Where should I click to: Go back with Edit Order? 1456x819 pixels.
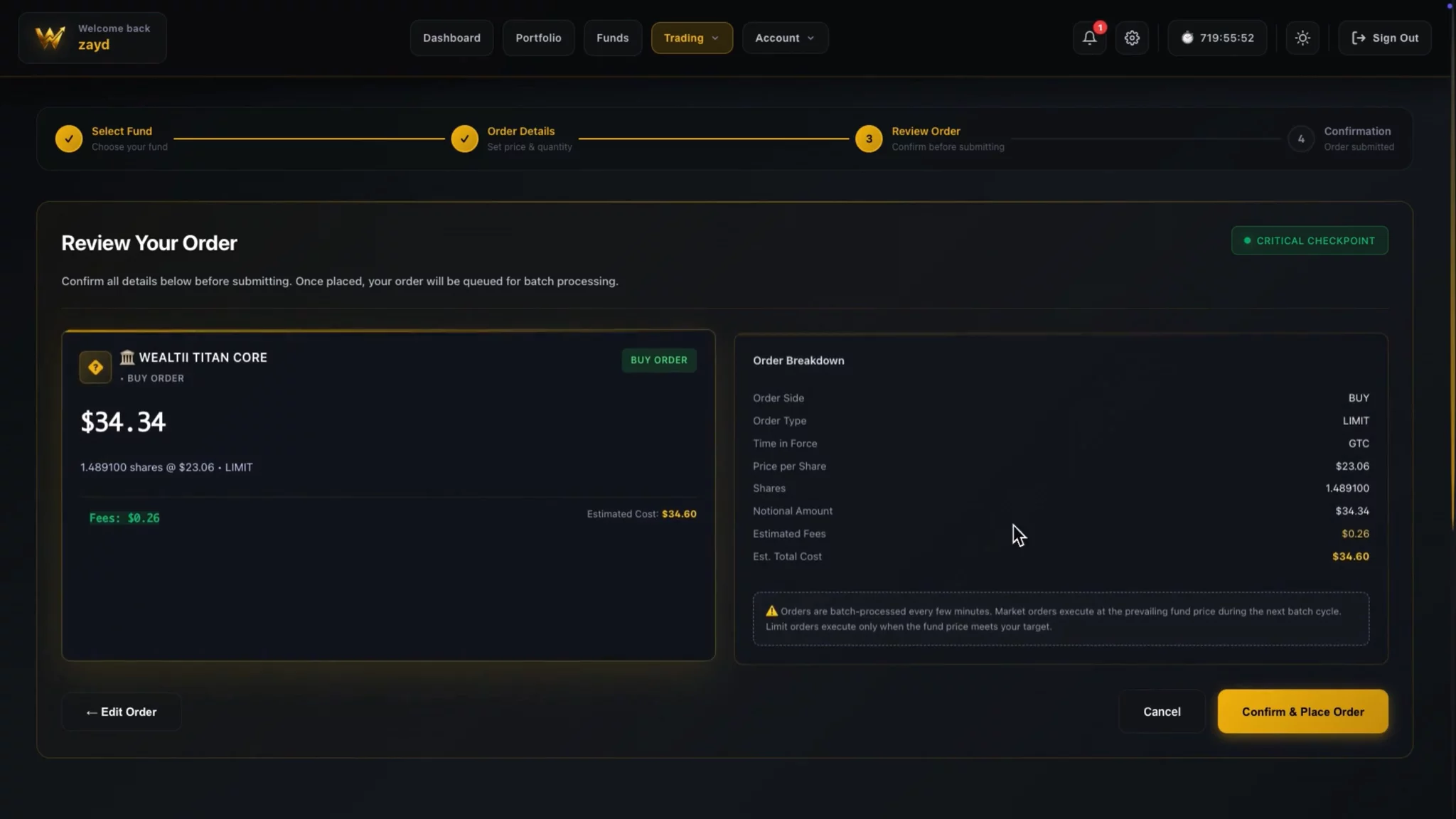[122, 712]
